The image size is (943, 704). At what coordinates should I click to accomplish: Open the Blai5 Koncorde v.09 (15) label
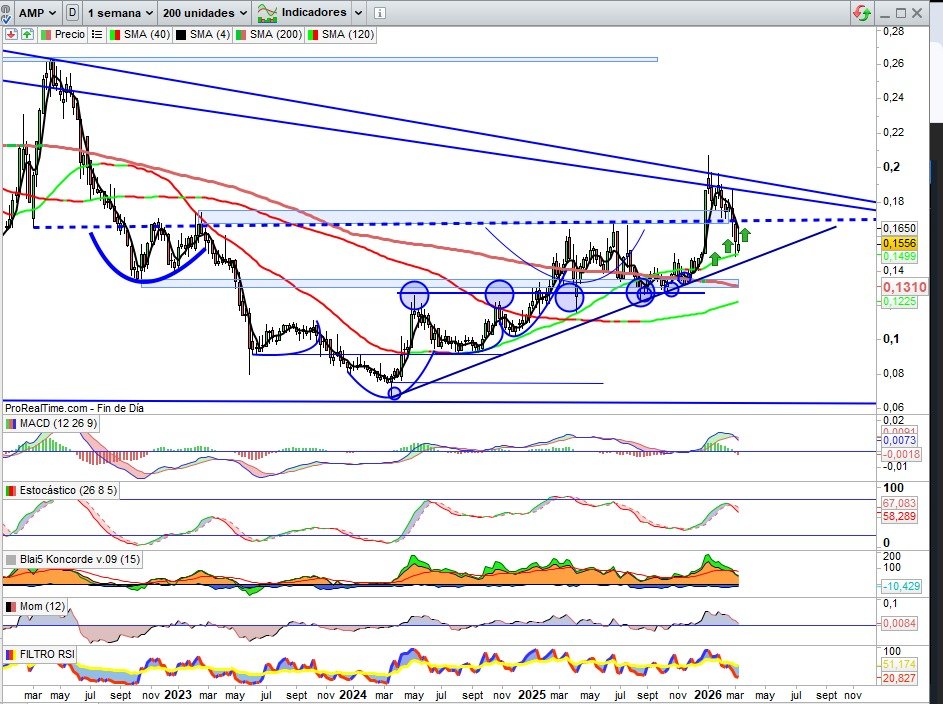72,559
